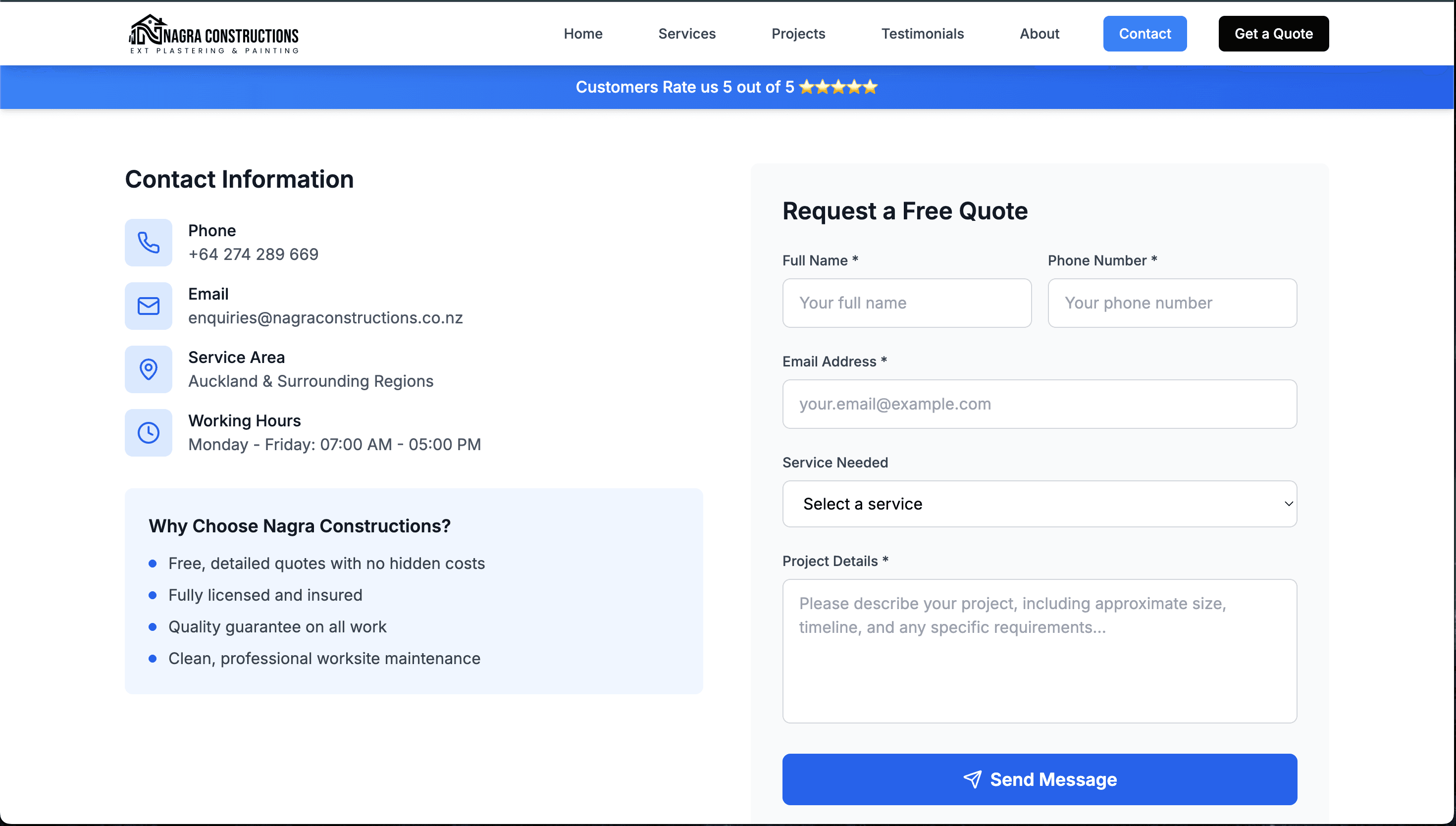This screenshot has height=826, width=1456.
Task: Click the Email Address input field
Action: 1039,404
